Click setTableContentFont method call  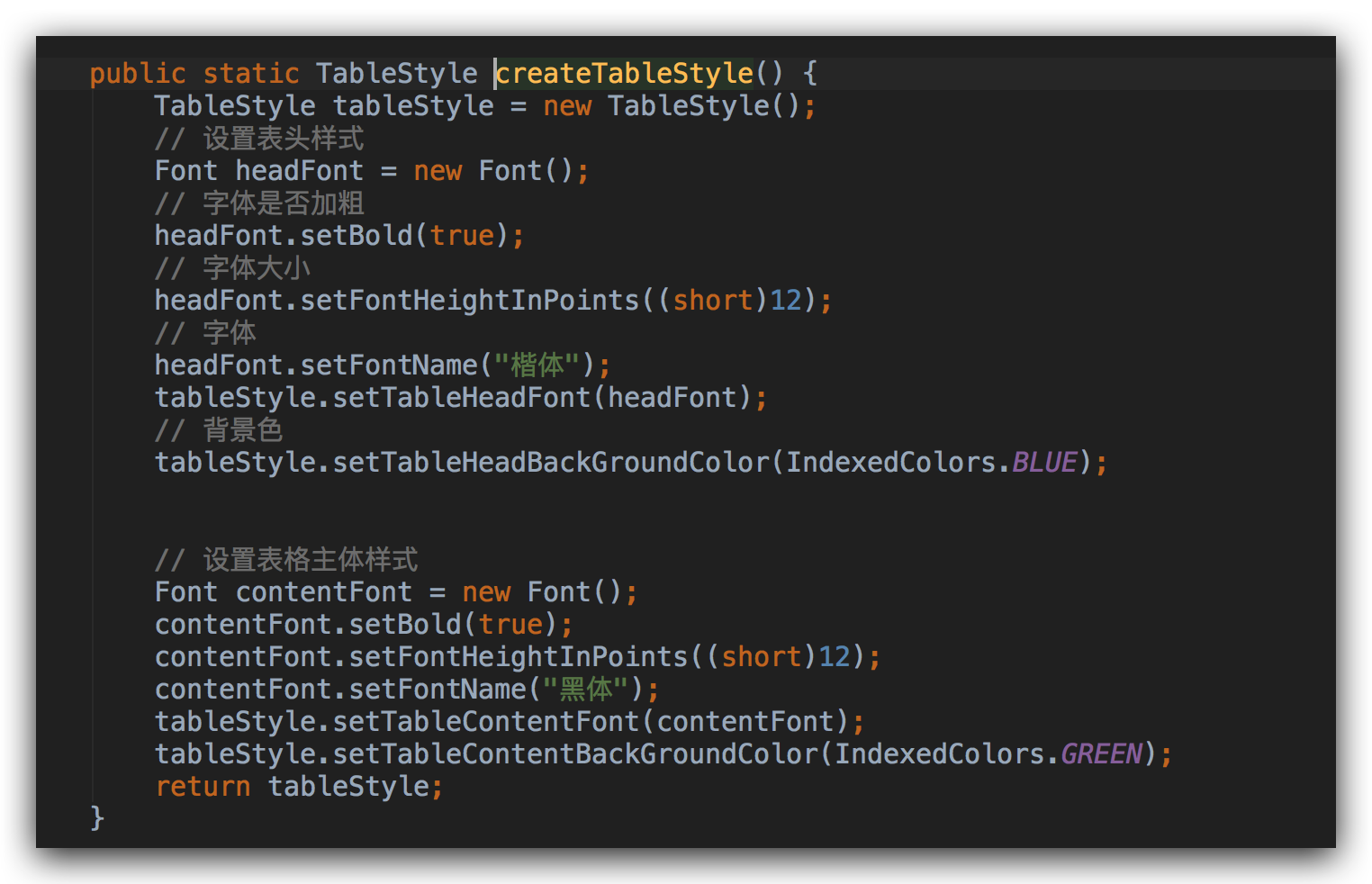coord(485,721)
